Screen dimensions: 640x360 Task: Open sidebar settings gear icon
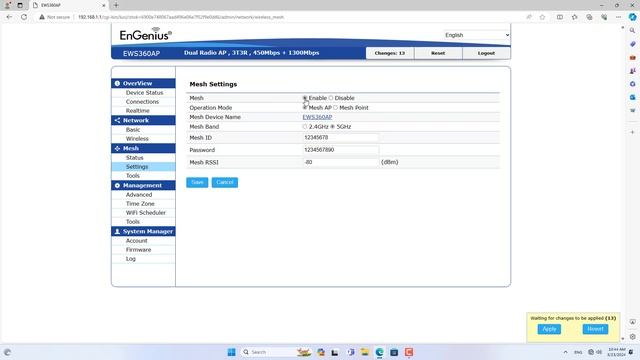[x=633, y=337]
